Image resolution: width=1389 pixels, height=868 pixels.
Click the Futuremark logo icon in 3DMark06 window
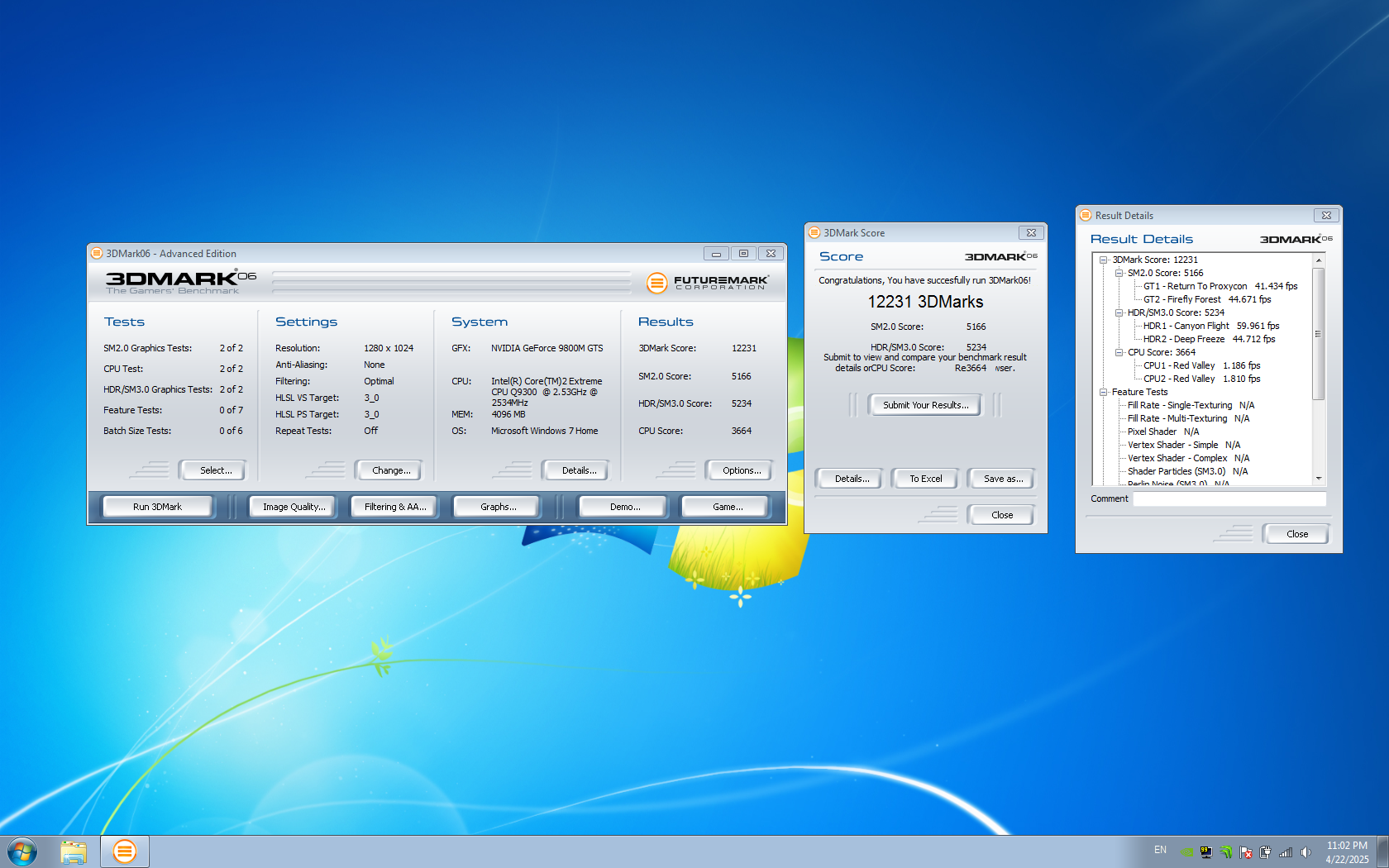tap(656, 284)
